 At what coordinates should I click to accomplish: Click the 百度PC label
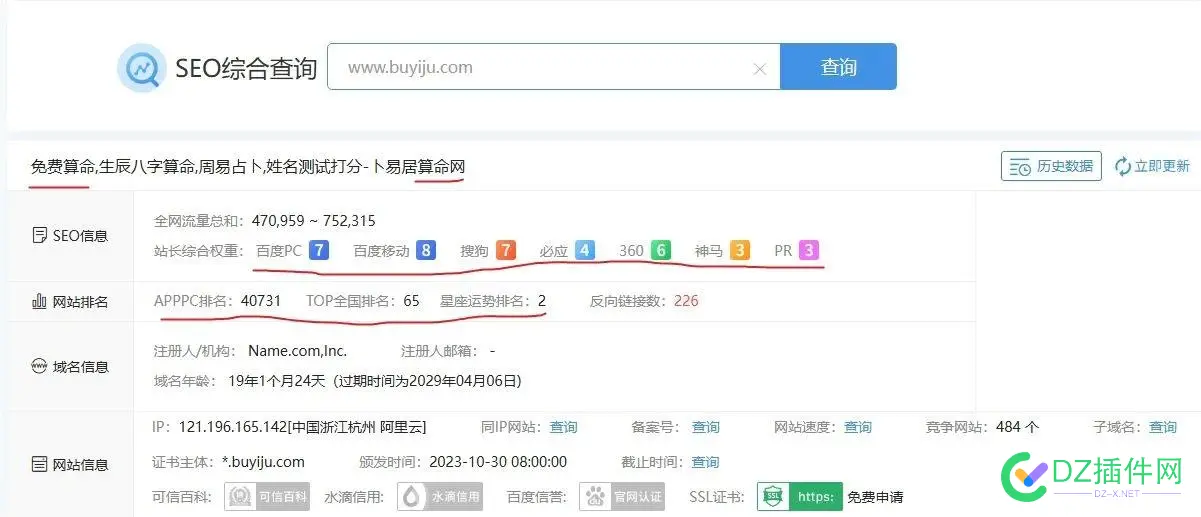point(279,251)
